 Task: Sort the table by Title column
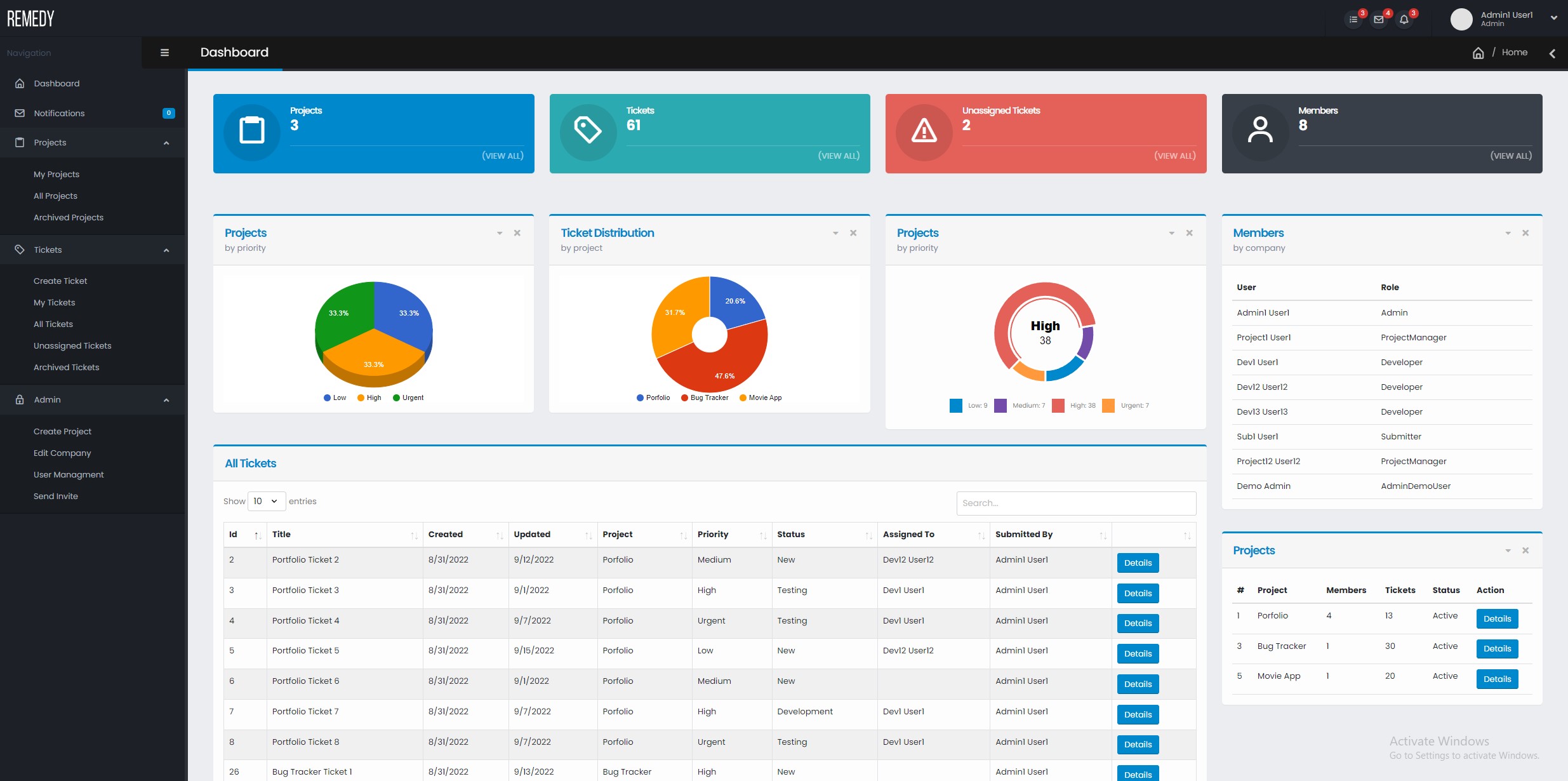tap(345, 535)
